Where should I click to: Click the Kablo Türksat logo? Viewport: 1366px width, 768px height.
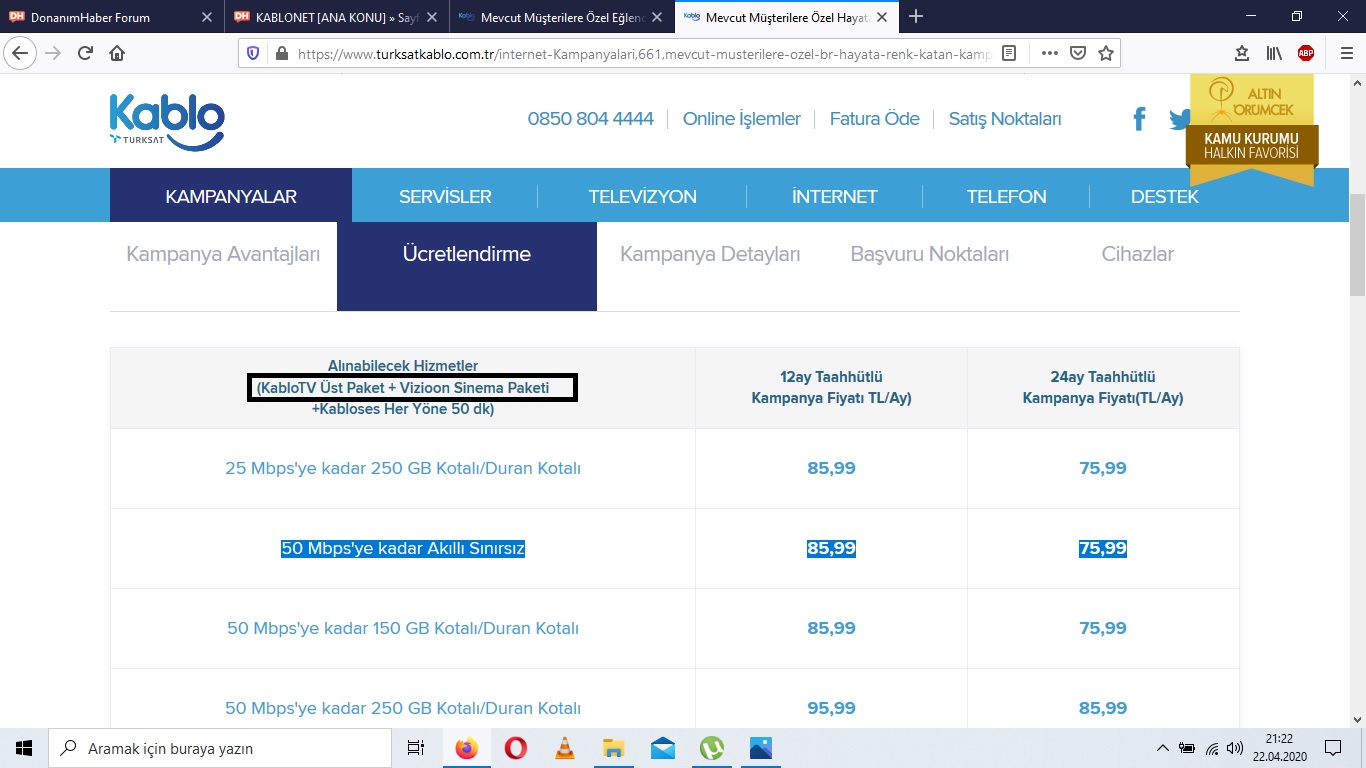[x=167, y=122]
